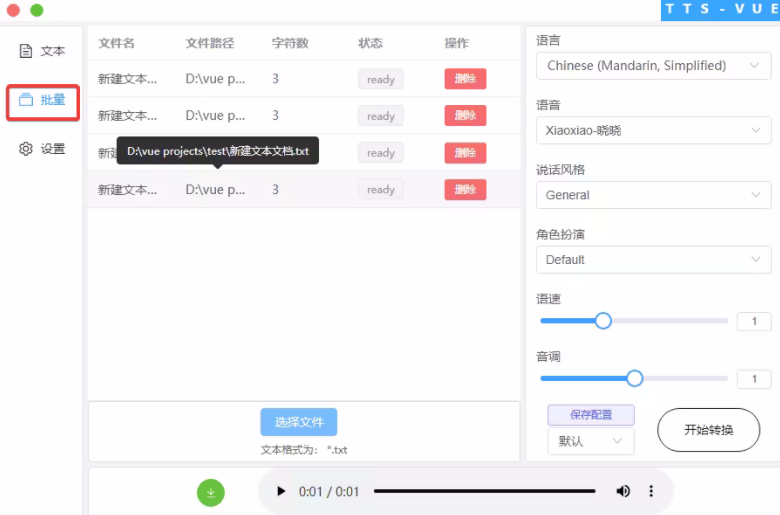The image size is (780, 515).
Task: Click the 保存配置 save config button
Action: [591, 414]
